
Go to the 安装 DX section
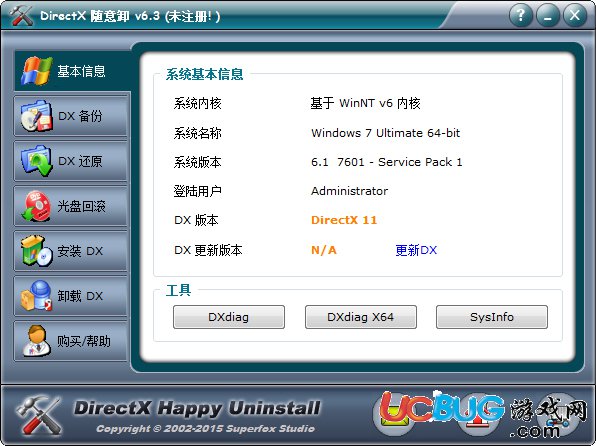coord(71,251)
